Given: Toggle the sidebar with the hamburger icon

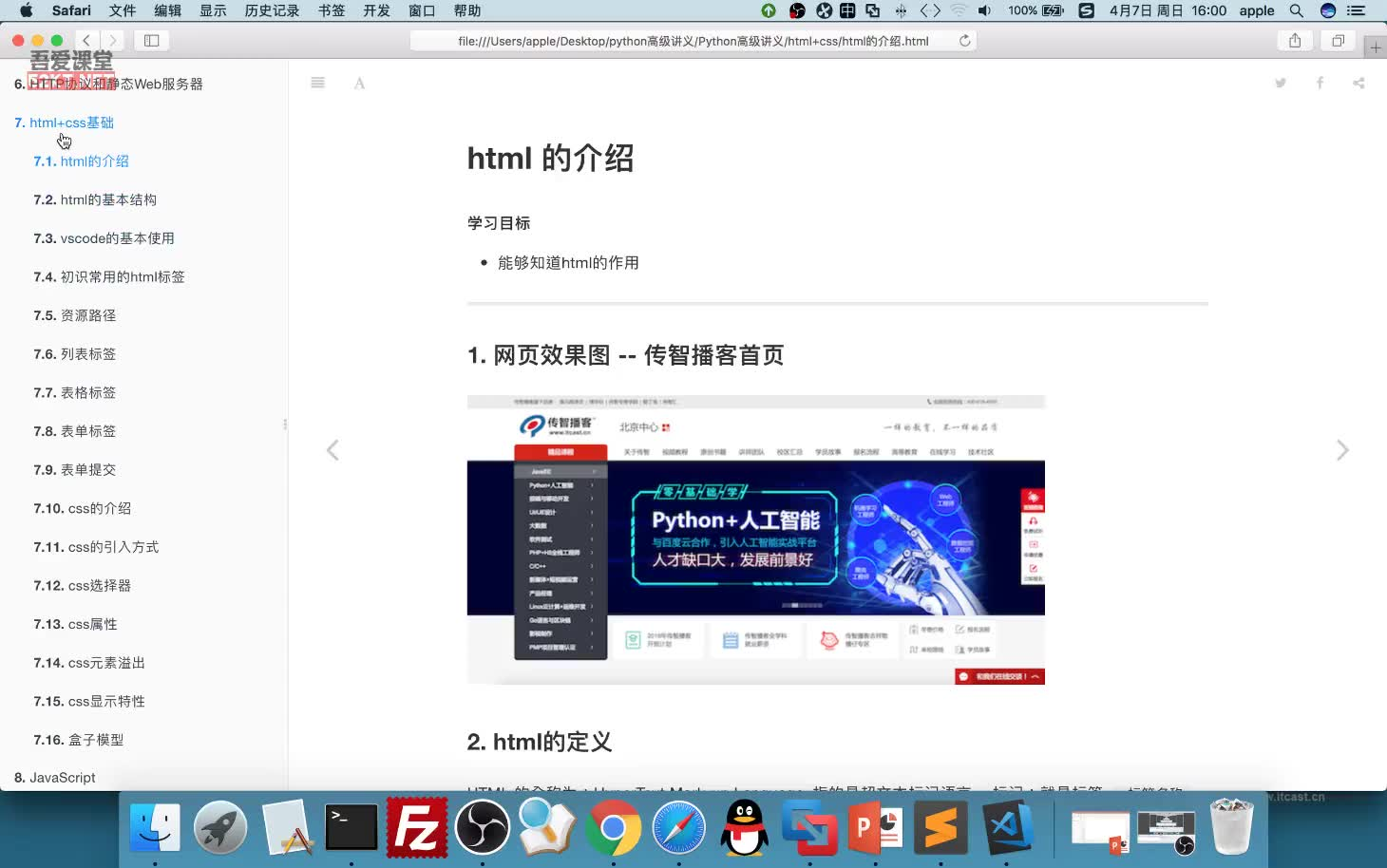Looking at the screenshot, I should 317,83.
